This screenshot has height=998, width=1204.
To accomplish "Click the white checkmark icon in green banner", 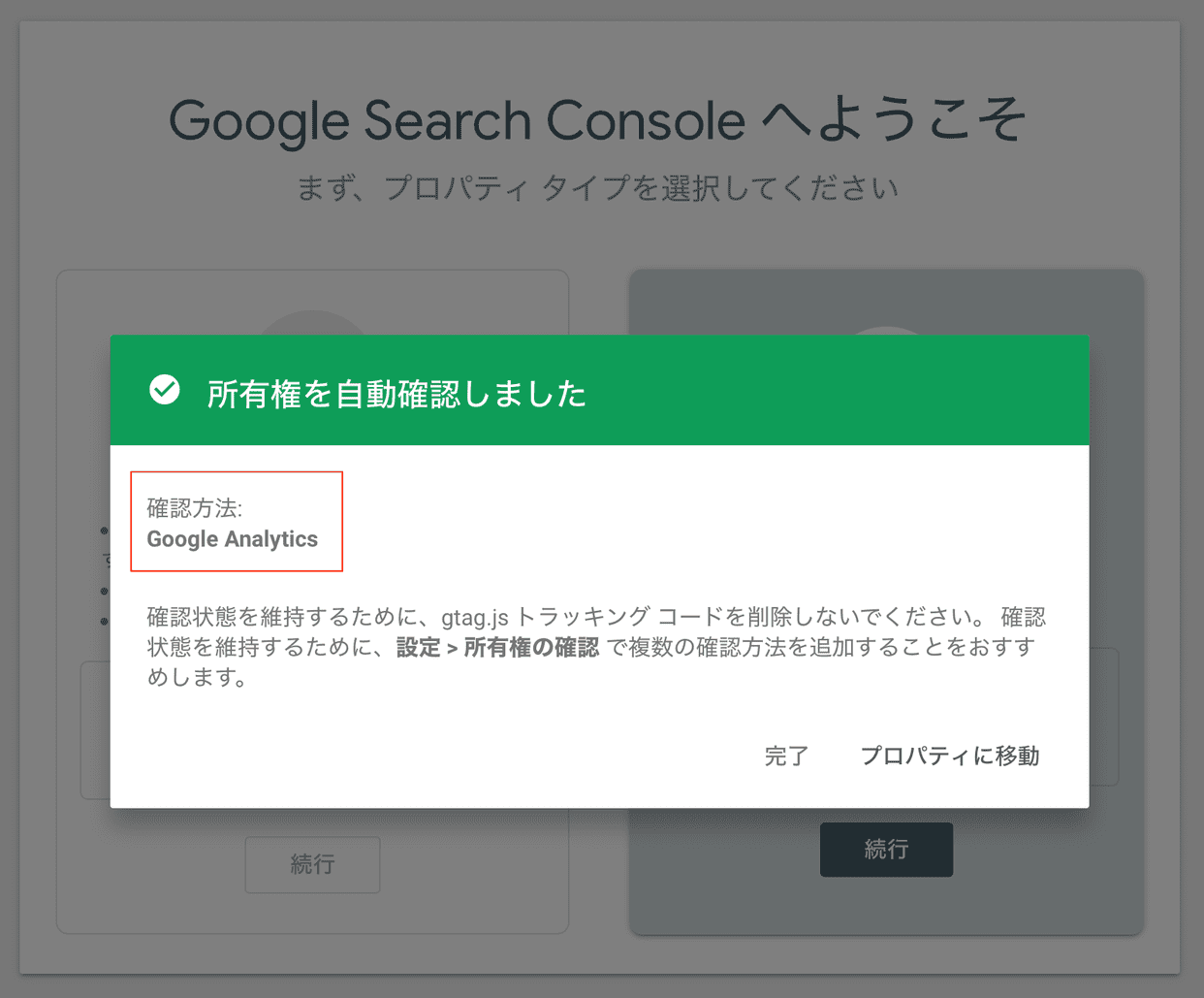I will point(165,390).
